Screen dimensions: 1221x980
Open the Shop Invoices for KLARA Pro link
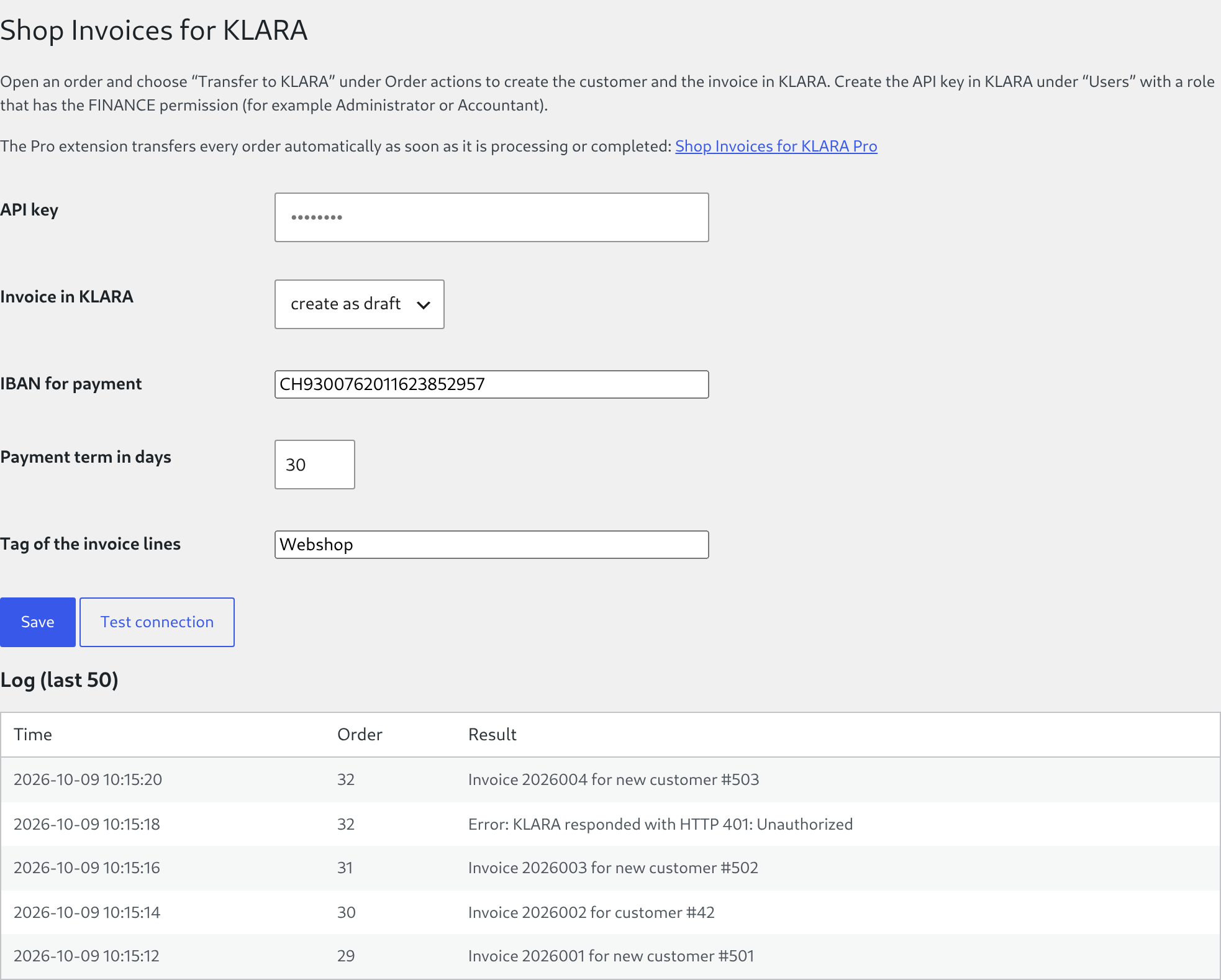pyautogui.click(x=776, y=146)
